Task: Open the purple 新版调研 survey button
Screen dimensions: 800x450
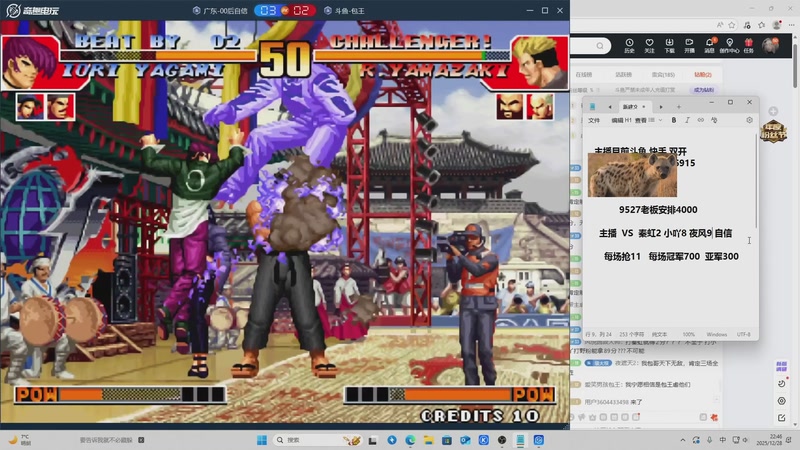Action: 782,366
